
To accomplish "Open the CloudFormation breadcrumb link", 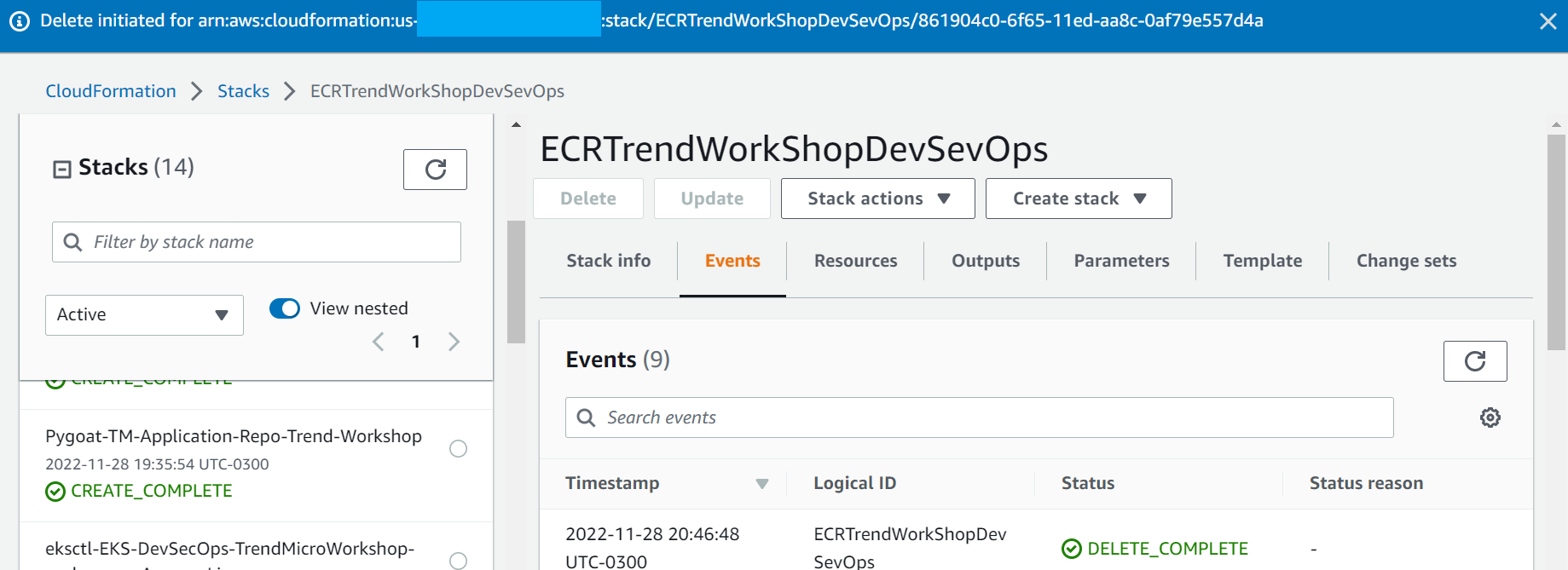I will 111,91.
